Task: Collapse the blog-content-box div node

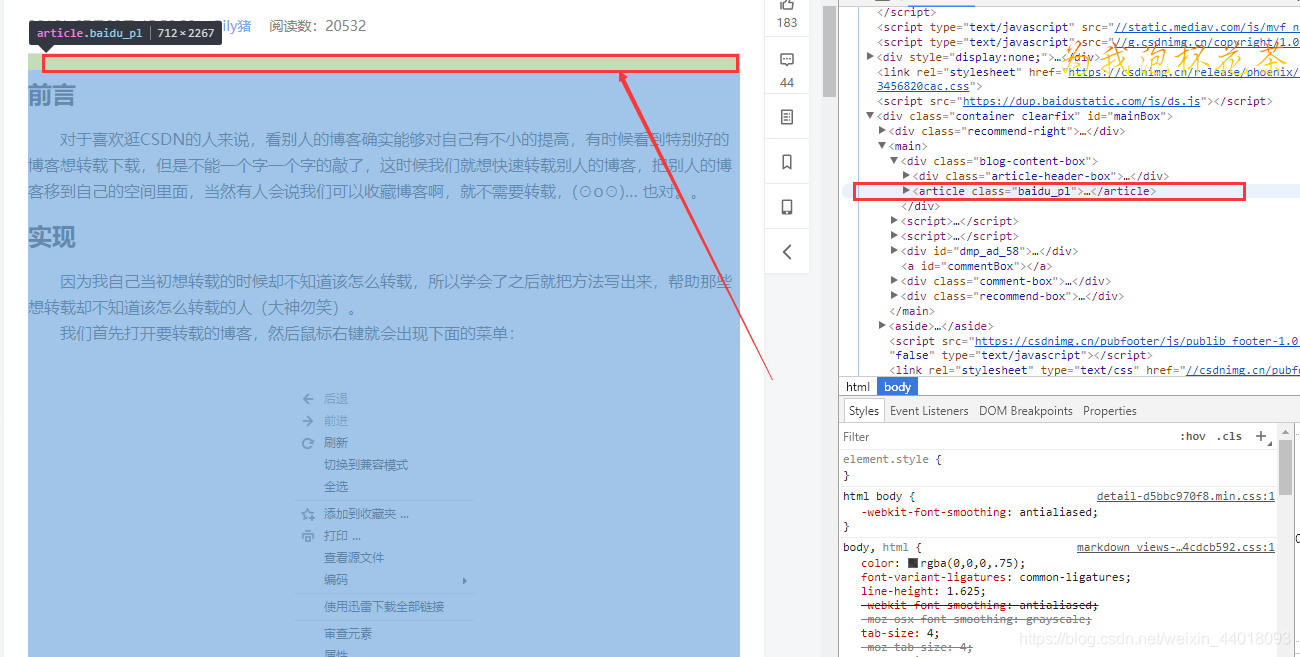Action: (894, 161)
